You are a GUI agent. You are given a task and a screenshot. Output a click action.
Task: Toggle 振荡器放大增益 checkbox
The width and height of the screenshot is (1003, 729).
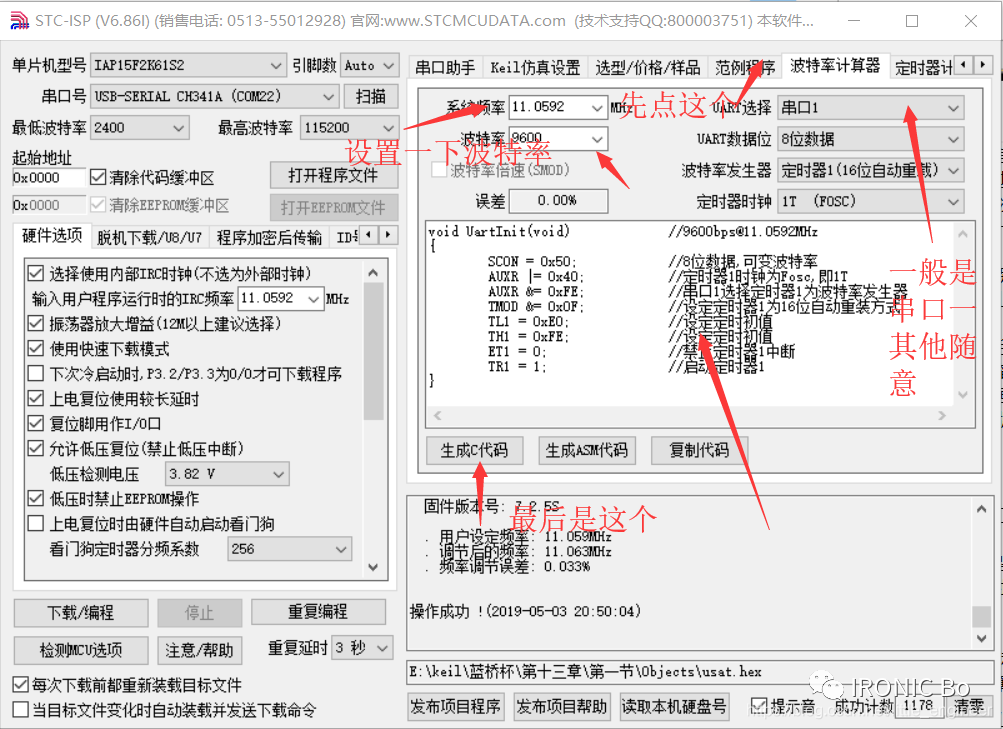click(x=36, y=324)
